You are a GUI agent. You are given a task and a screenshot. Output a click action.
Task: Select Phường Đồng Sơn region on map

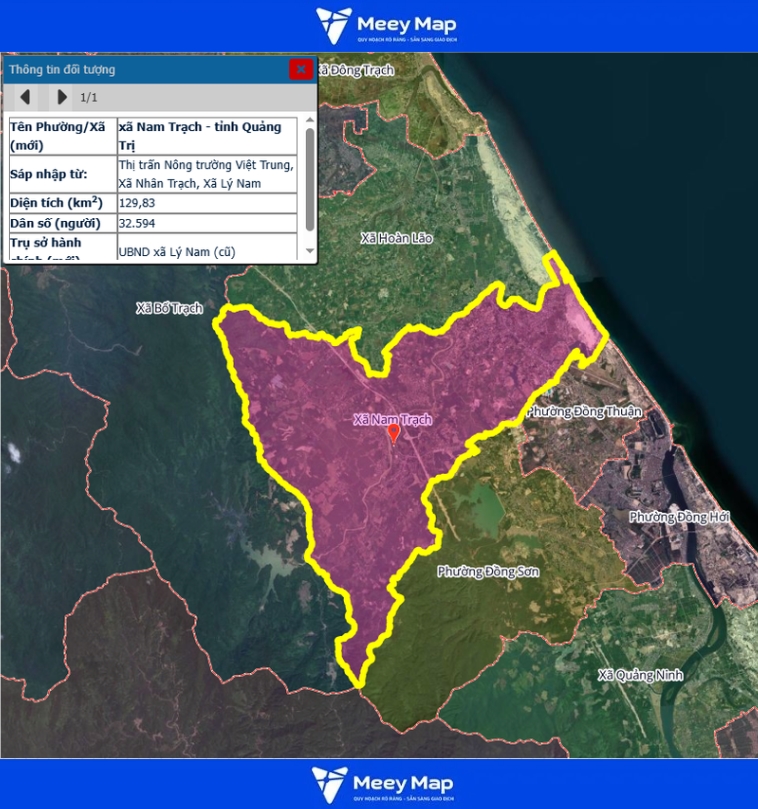click(x=488, y=571)
